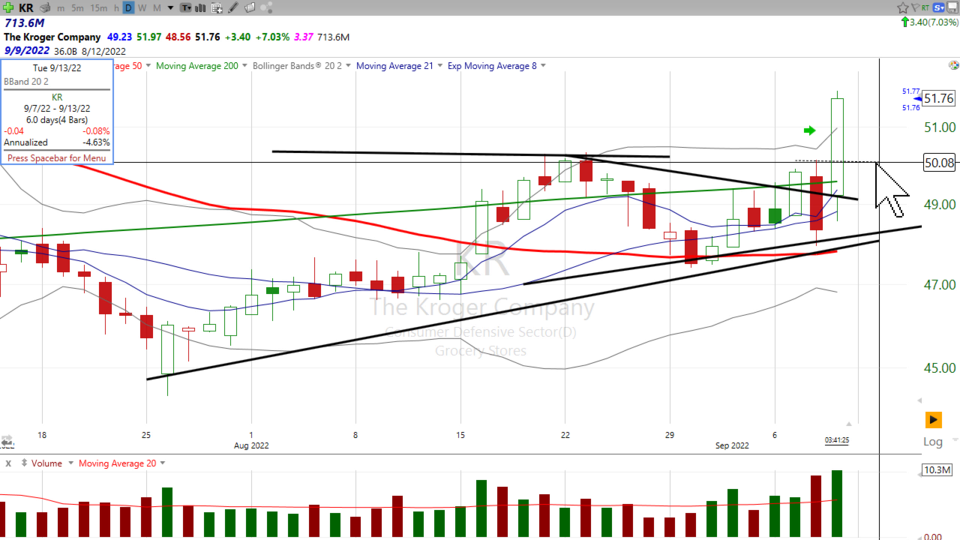
Task: Click Press Spacebar for Menu text
Action: click(56, 158)
